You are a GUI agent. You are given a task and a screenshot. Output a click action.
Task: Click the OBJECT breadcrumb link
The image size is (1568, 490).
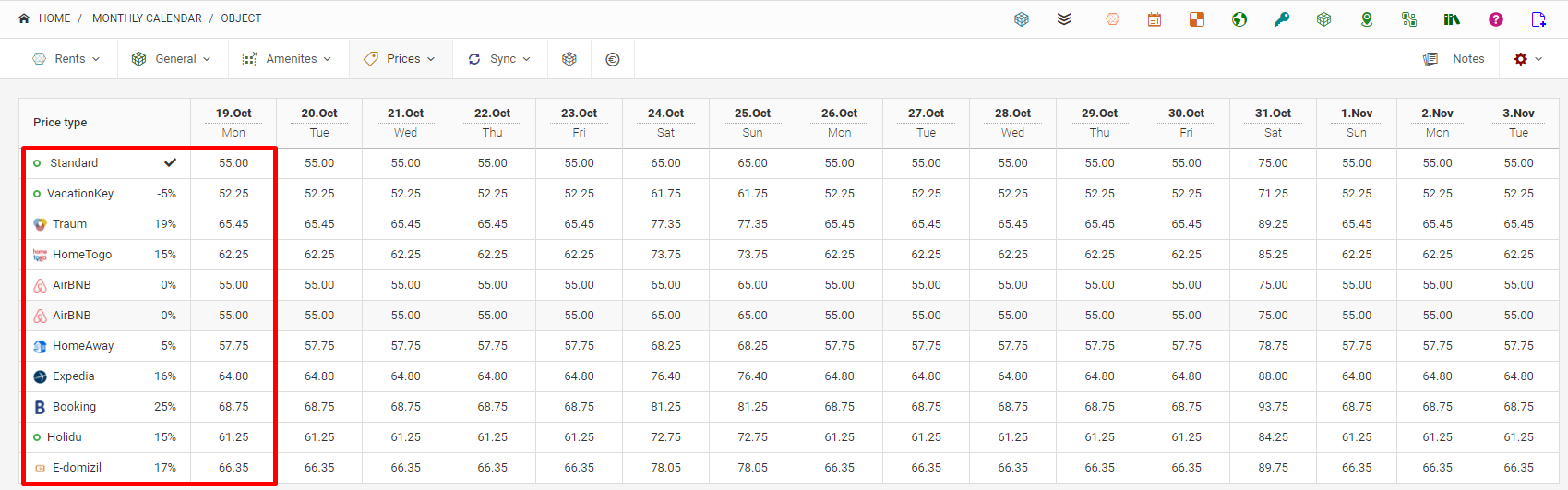241,18
